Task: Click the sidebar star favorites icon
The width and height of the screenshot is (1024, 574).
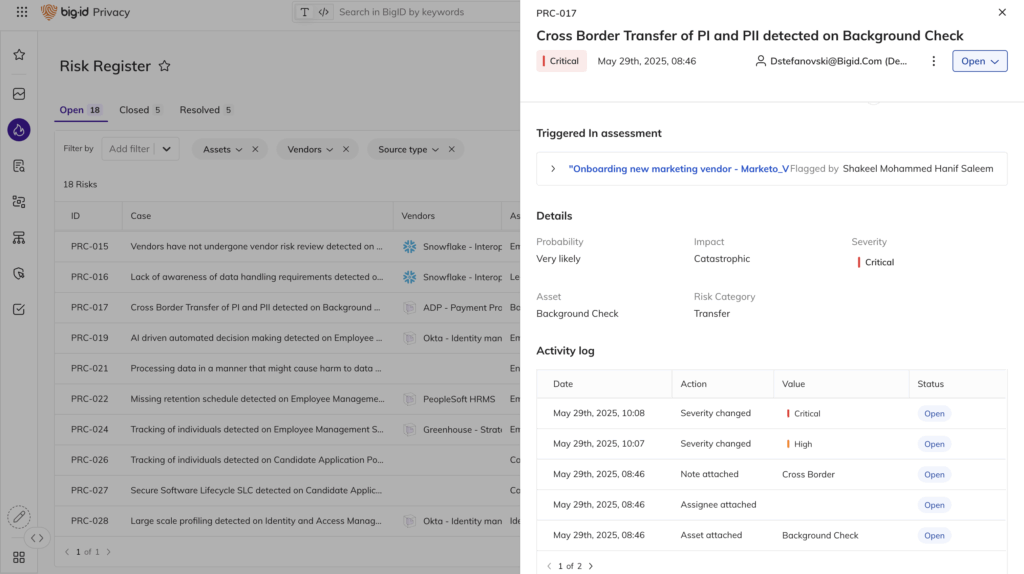Action: pyautogui.click(x=19, y=55)
